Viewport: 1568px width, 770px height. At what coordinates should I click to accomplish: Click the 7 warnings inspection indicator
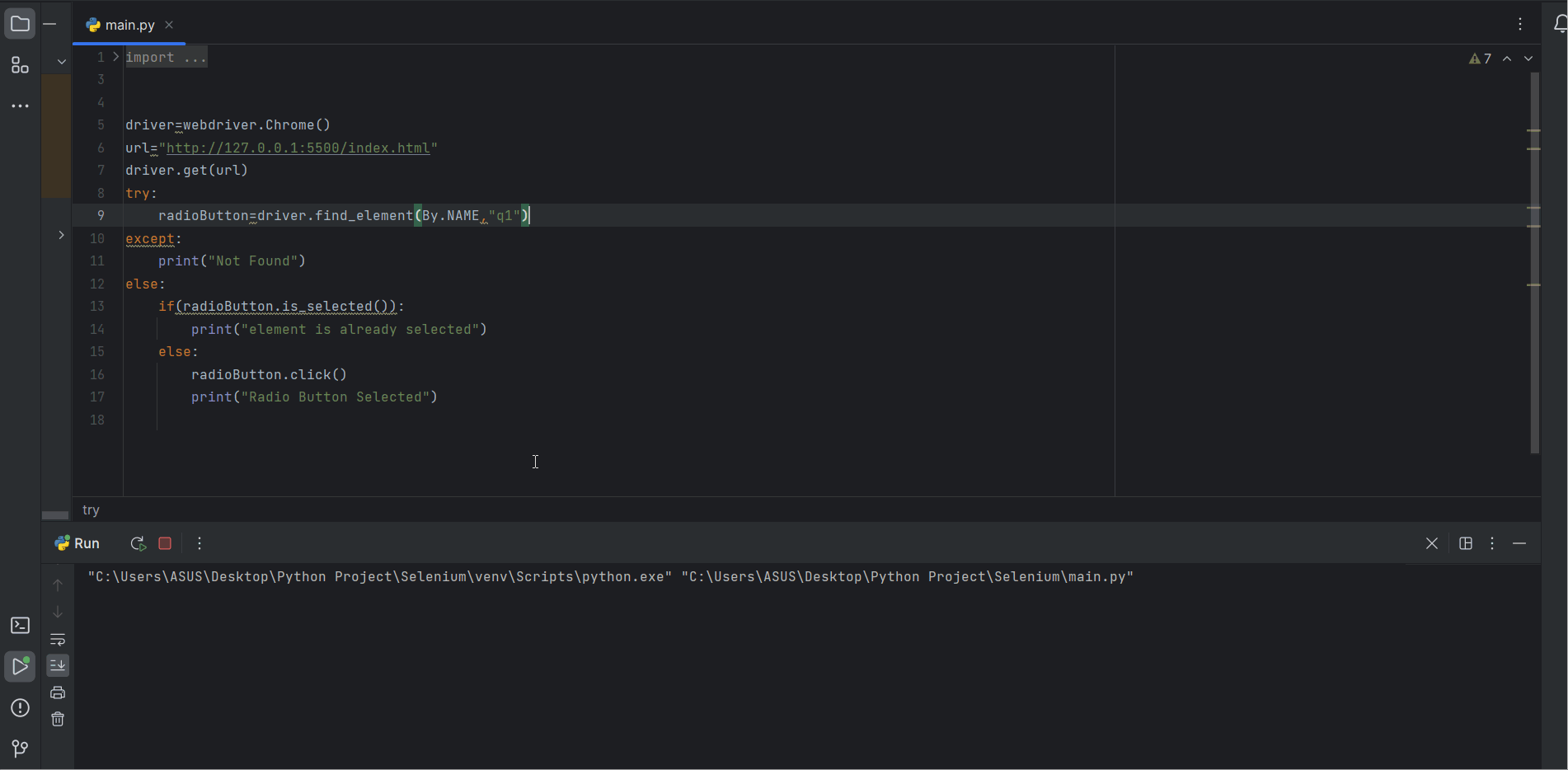click(x=1481, y=59)
